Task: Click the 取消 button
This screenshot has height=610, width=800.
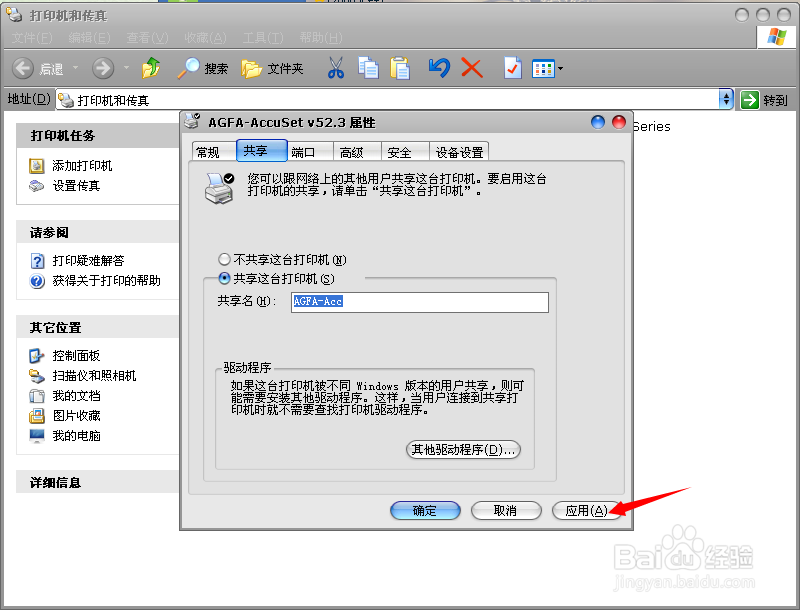Action: tap(506, 511)
